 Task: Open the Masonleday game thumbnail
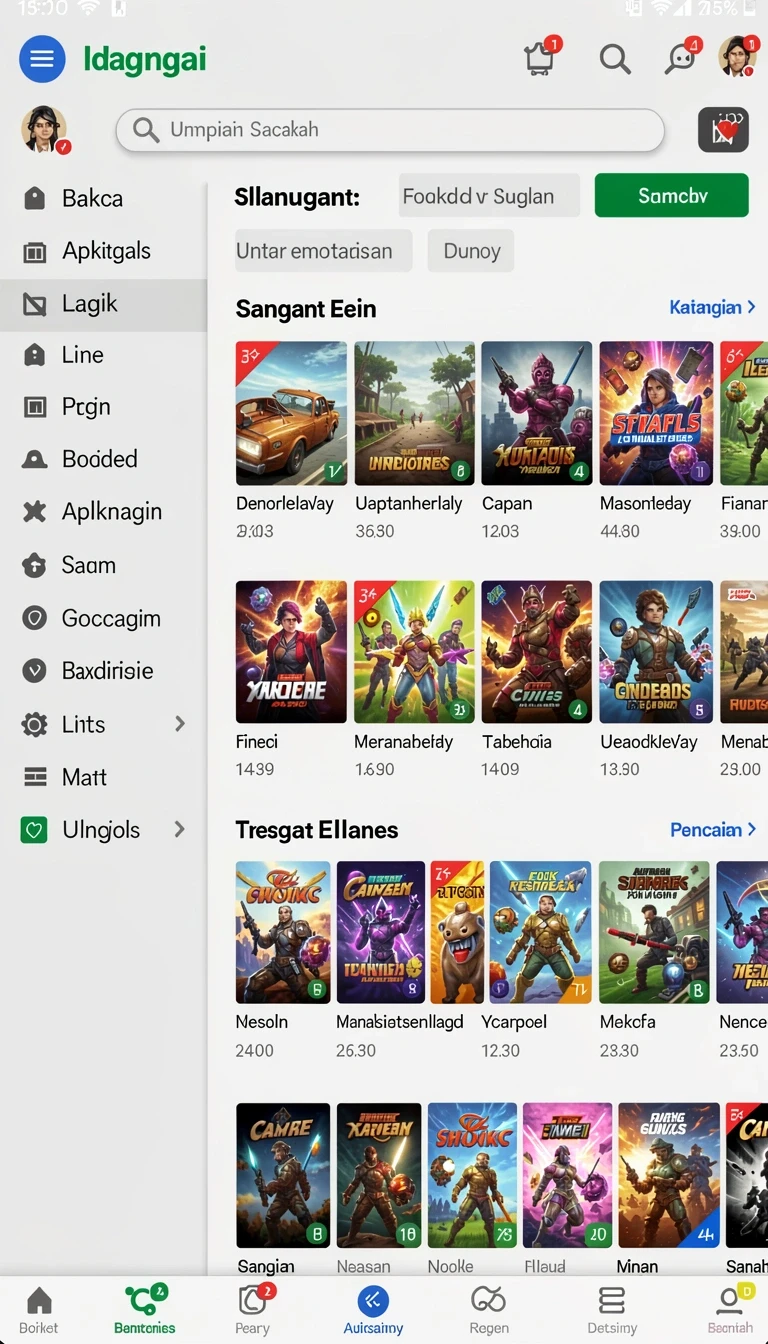[x=656, y=413]
